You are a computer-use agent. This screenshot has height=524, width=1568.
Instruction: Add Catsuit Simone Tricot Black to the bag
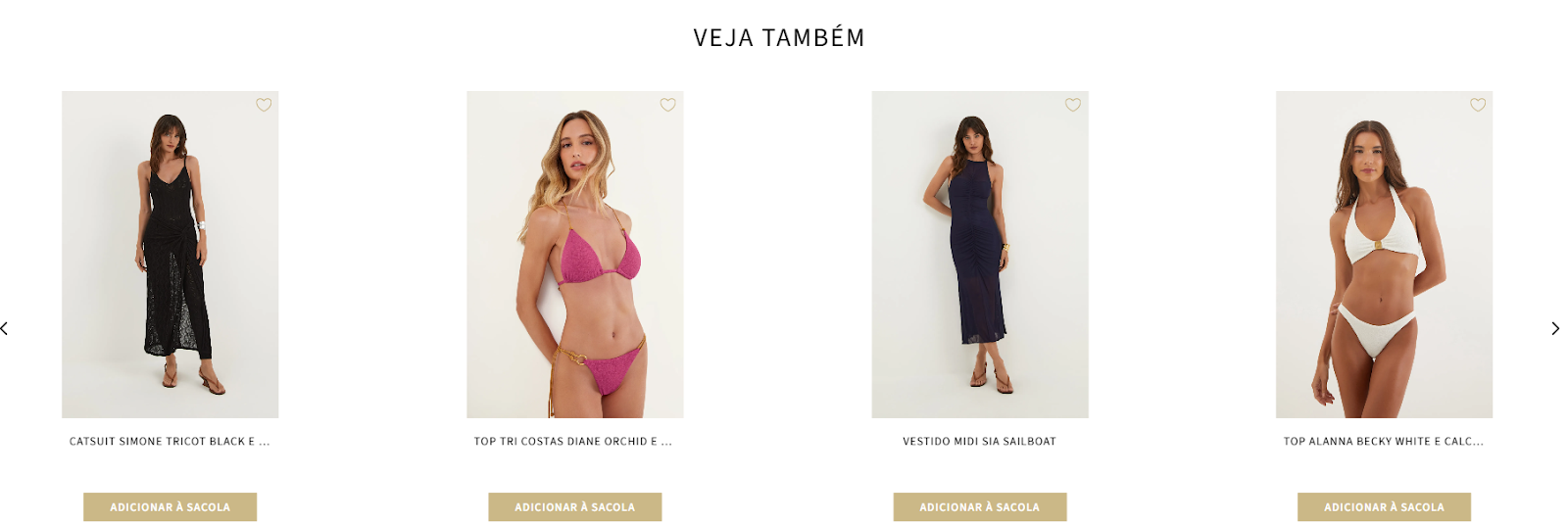tap(170, 506)
